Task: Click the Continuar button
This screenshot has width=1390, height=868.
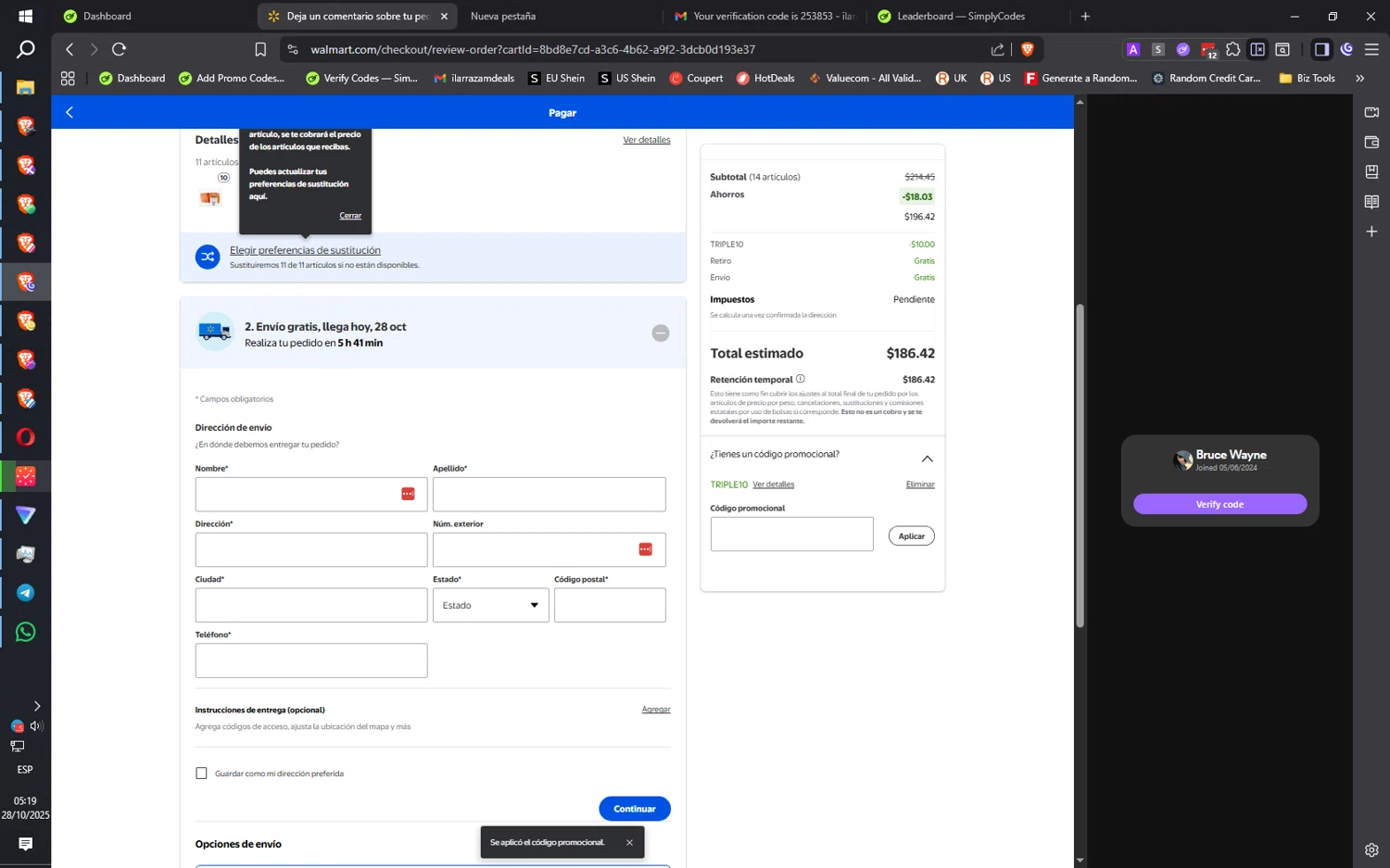Action: point(635,809)
